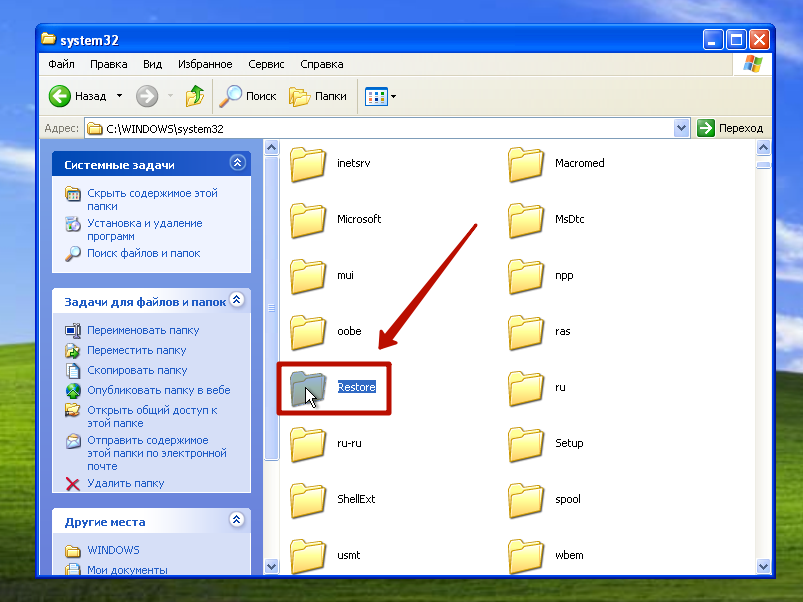Select the mui folder icon
This screenshot has width=803, height=602.
coord(308,276)
